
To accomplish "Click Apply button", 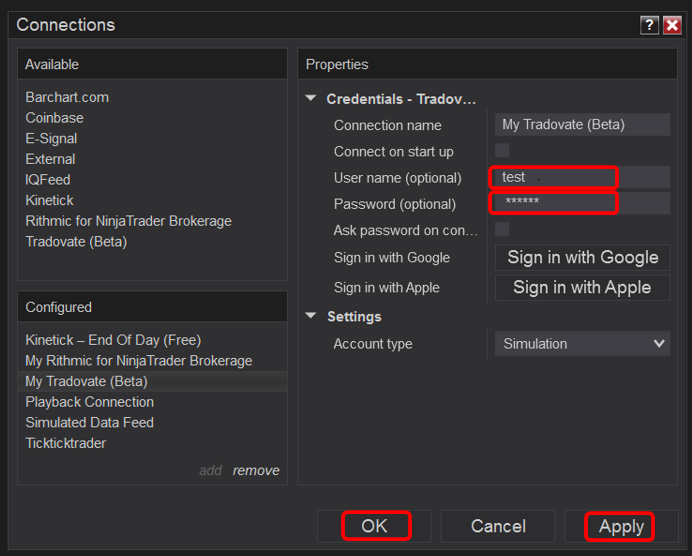I will coord(621,526).
